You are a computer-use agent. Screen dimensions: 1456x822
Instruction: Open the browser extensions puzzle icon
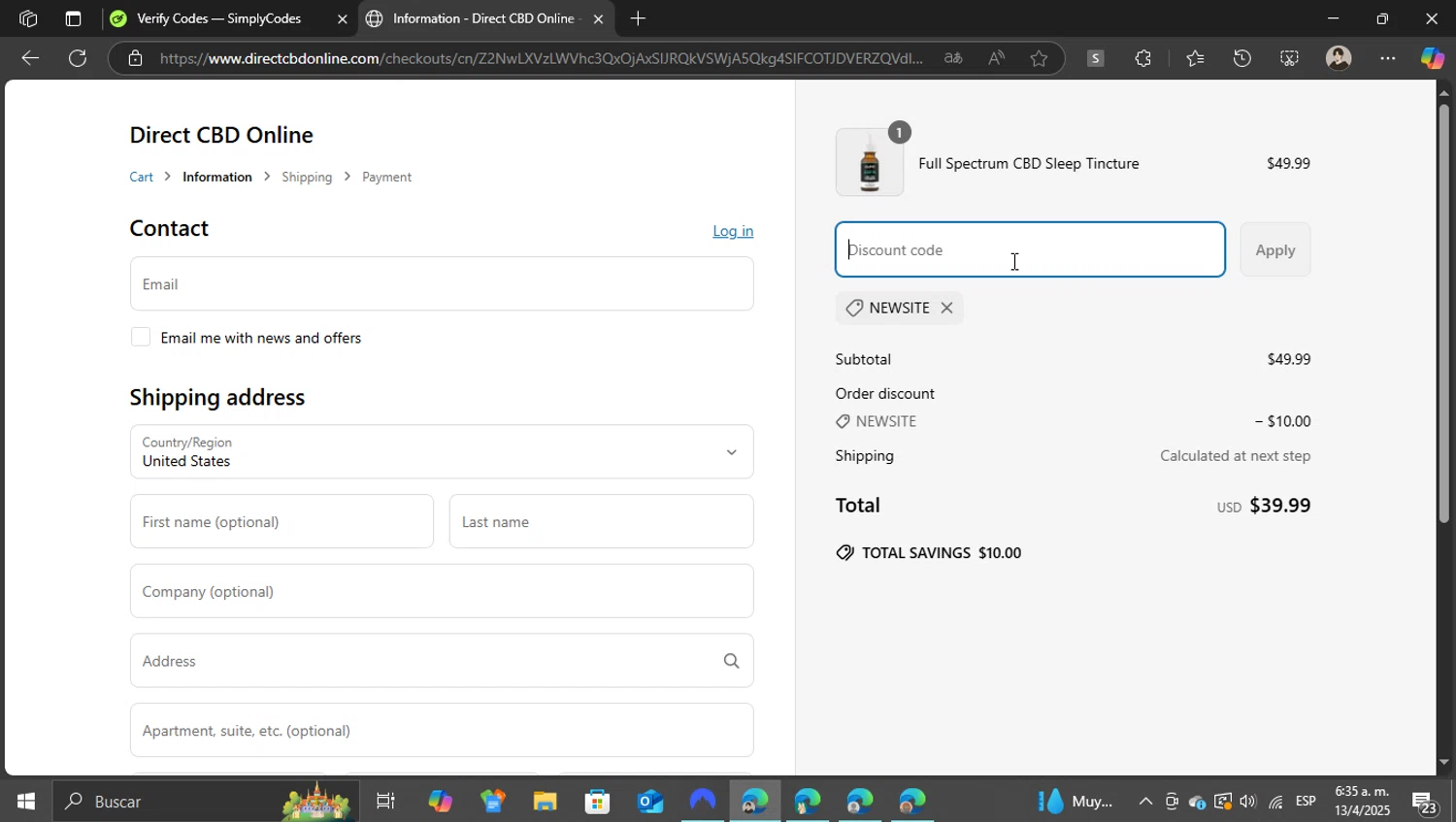click(1143, 58)
